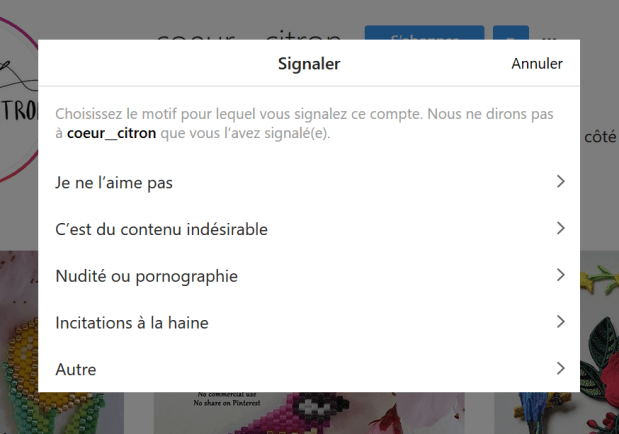Click the arrow beside C'est du contenu indésirable
This screenshot has height=434, width=619.
[560, 229]
